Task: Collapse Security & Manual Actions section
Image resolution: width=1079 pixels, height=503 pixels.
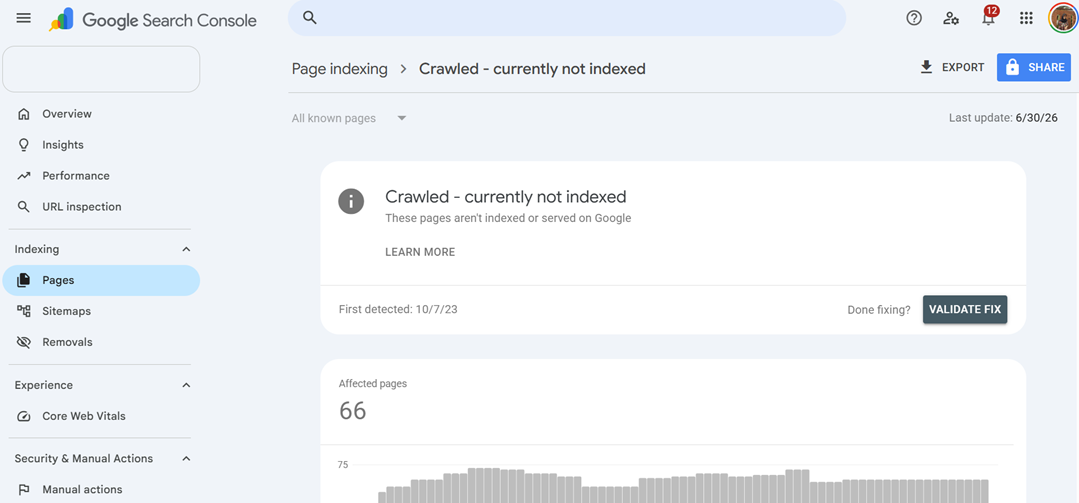Action: click(186, 458)
